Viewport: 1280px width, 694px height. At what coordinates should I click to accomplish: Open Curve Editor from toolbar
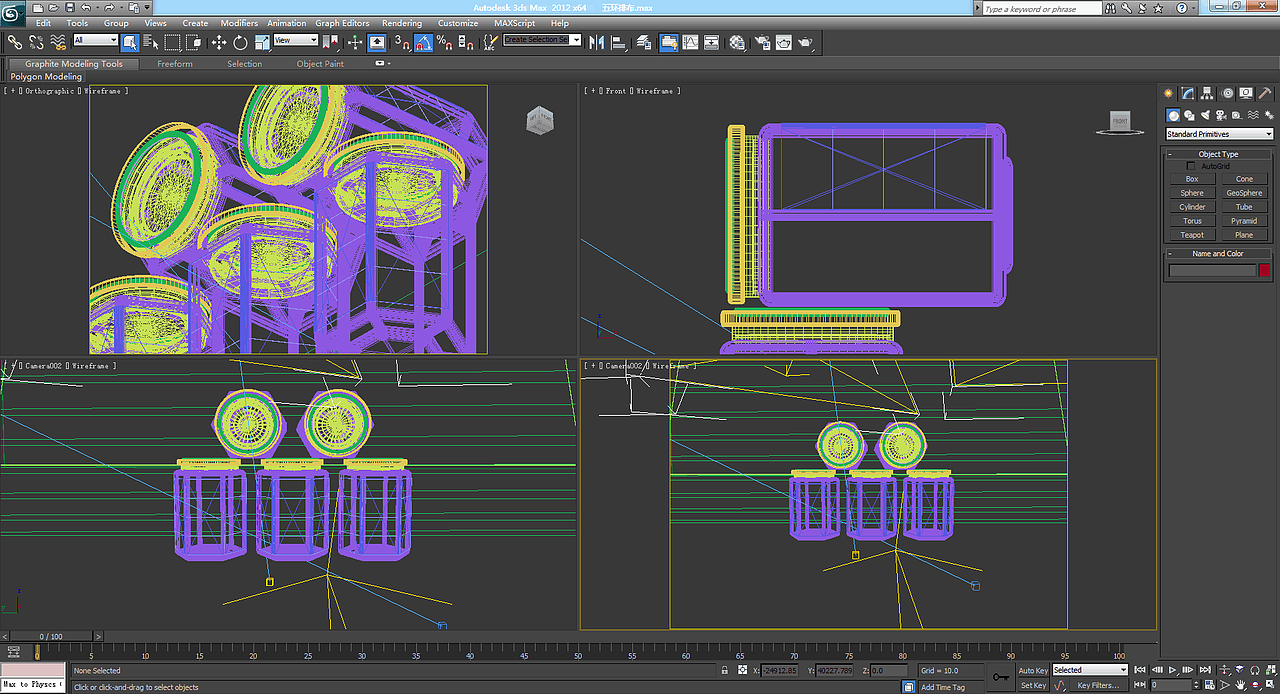[x=690, y=42]
